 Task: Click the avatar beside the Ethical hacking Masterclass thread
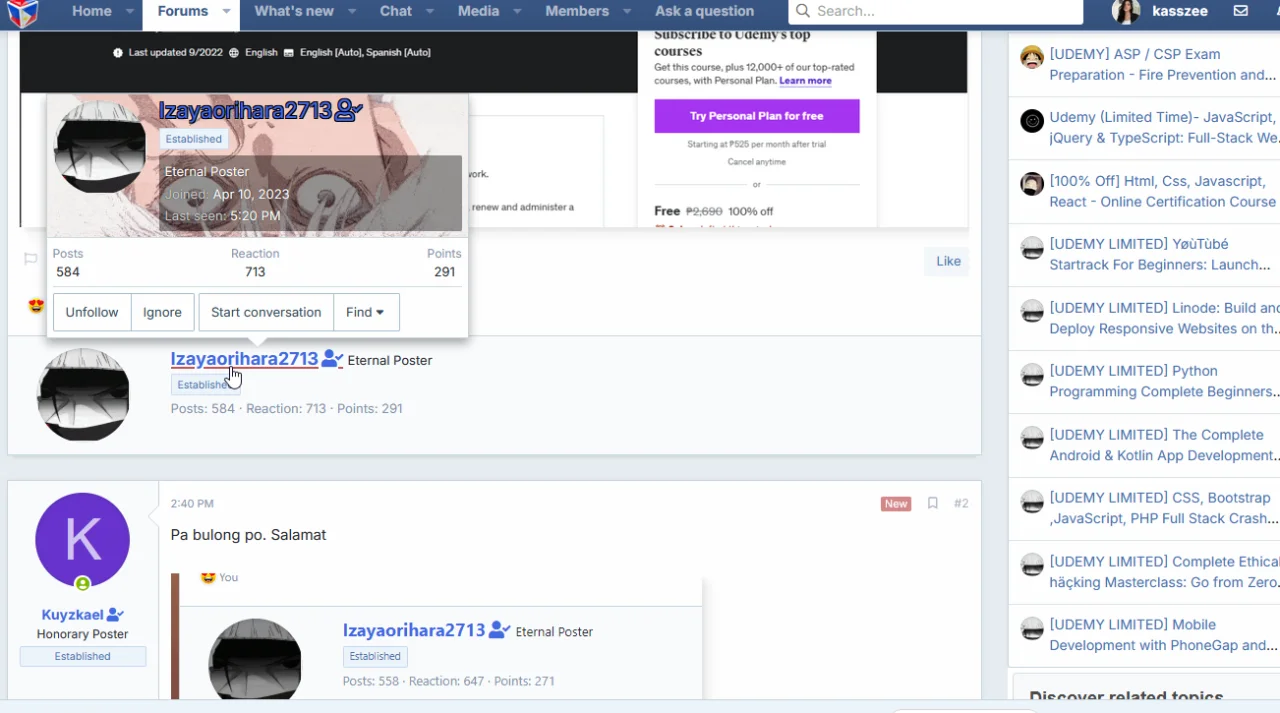click(1032, 565)
